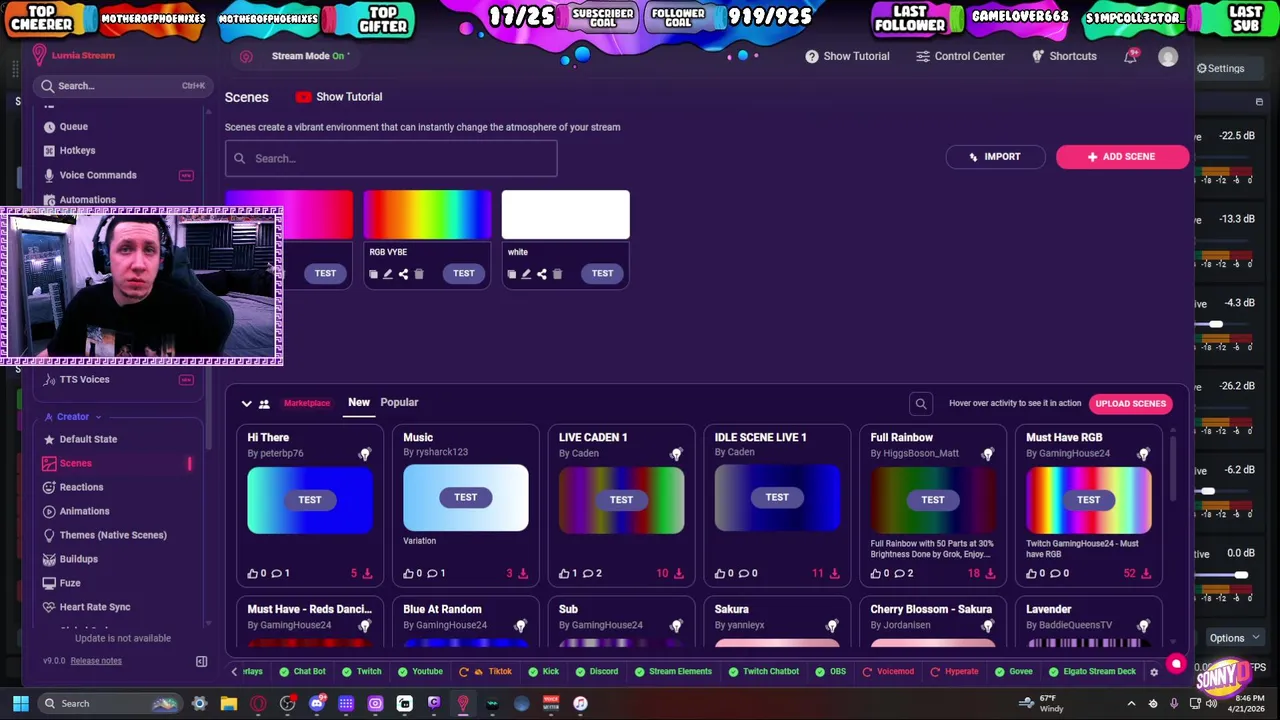Open Buildups in the sidebar
Screen dimensions: 1280x720
78,560
